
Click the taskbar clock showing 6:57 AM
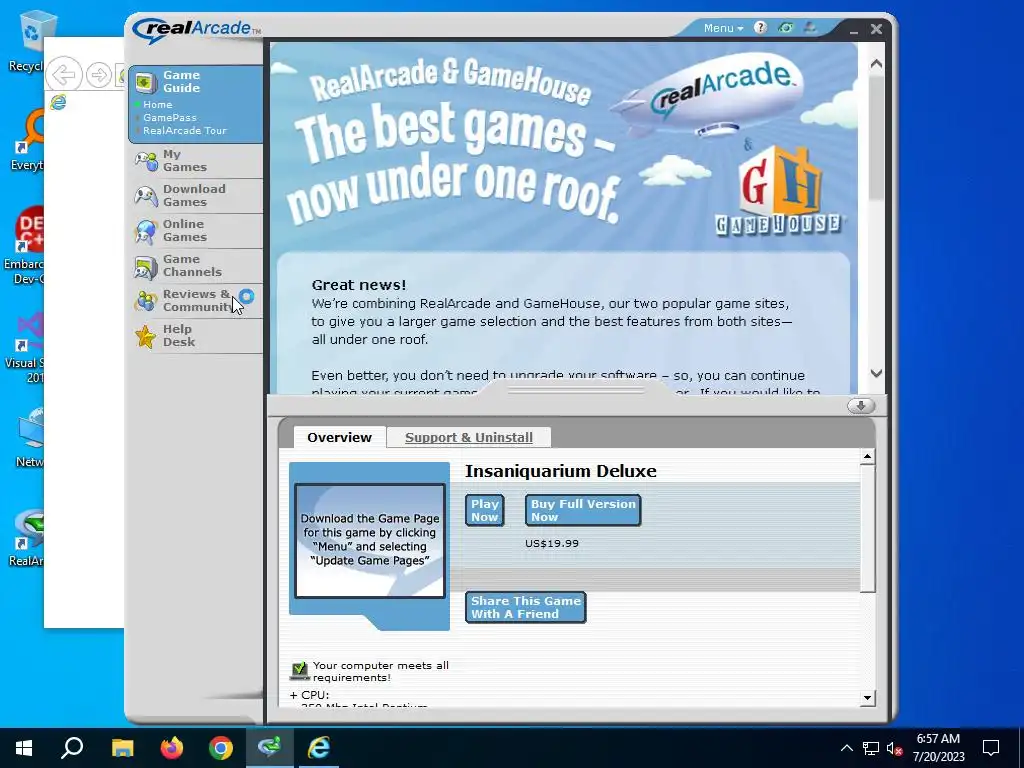[938, 748]
